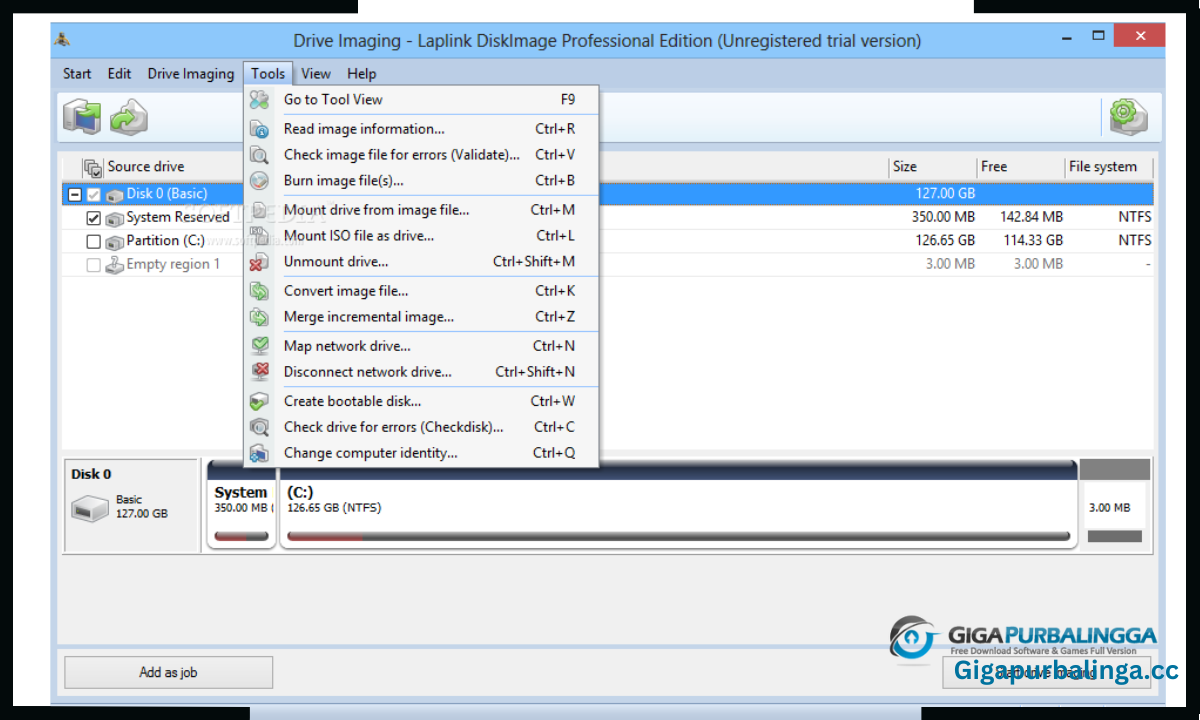The height and width of the screenshot is (720, 1200).
Task: Click the green gear settings icon at toolbar right
Action: 1128,116
